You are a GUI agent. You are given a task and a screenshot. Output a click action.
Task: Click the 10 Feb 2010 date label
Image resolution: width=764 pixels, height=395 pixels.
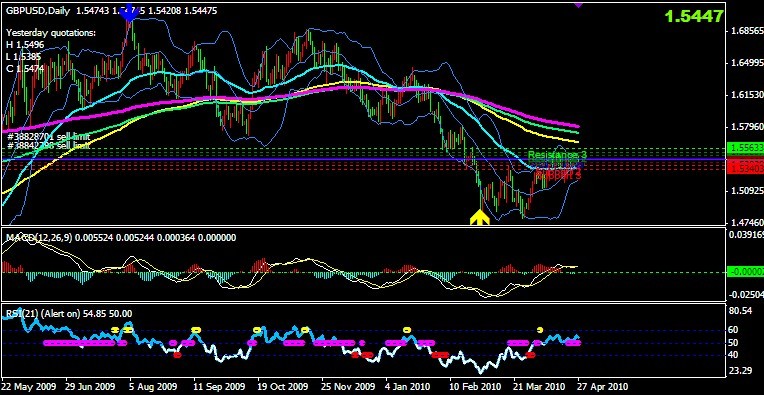(476, 386)
